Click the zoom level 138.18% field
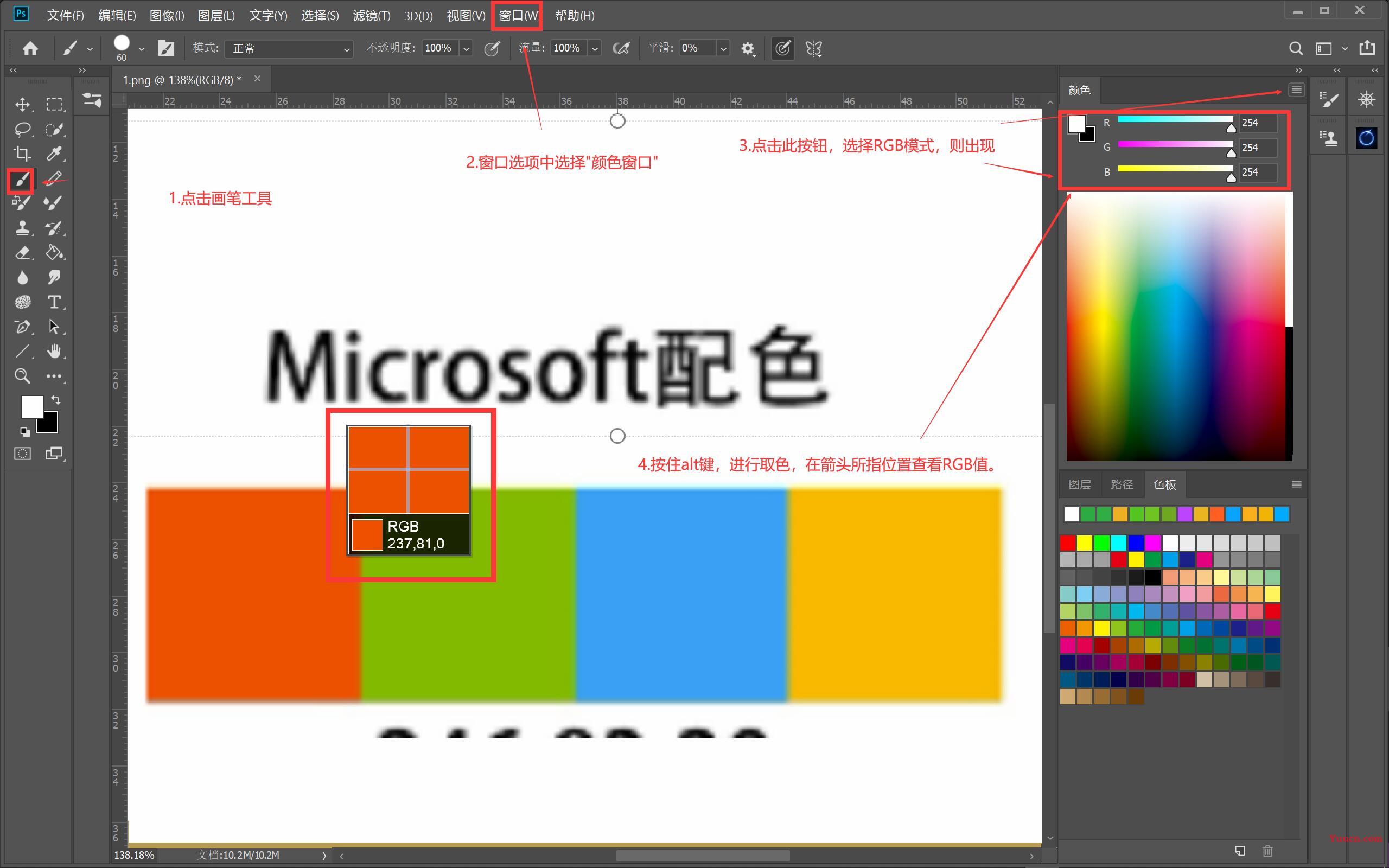The height and width of the screenshot is (868, 1389). point(135,855)
